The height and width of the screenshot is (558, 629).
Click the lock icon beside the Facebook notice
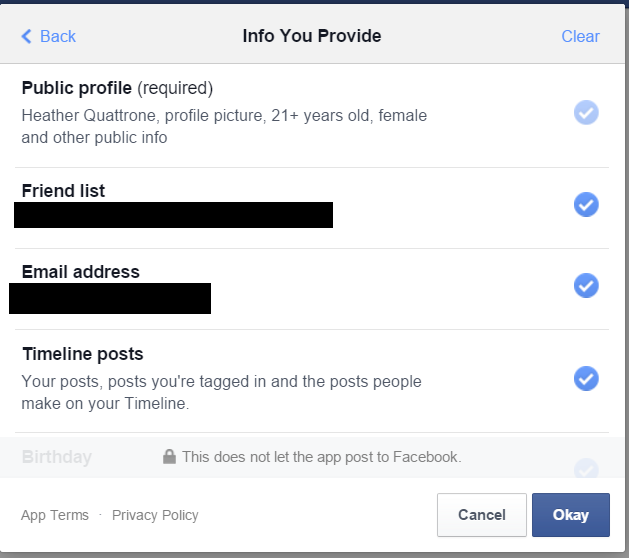[x=169, y=457]
